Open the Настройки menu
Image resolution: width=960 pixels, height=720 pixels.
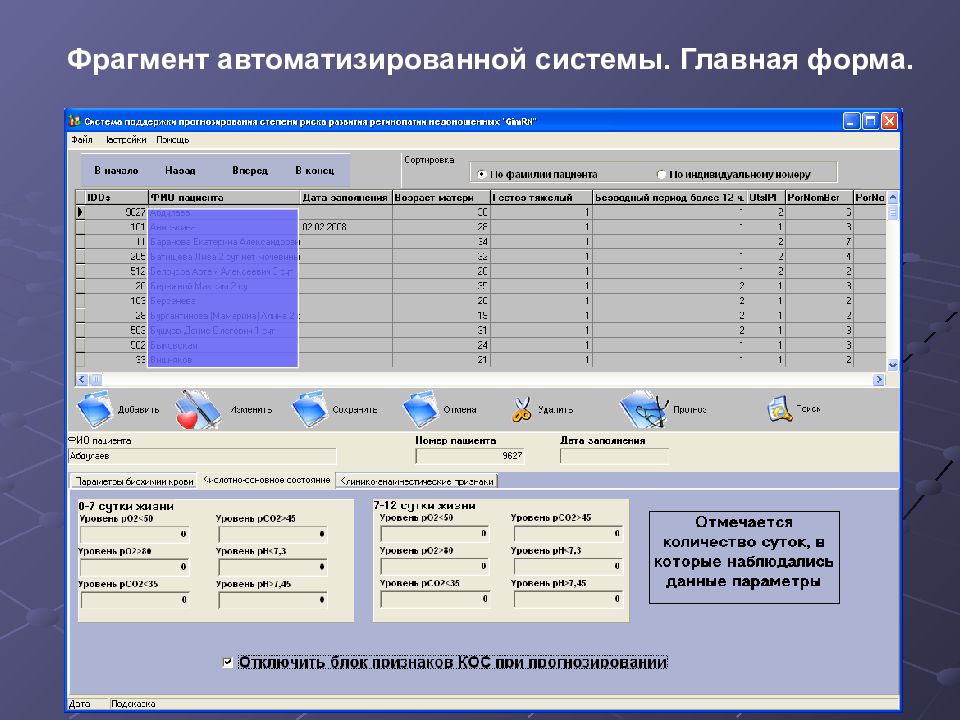(126, 140)
